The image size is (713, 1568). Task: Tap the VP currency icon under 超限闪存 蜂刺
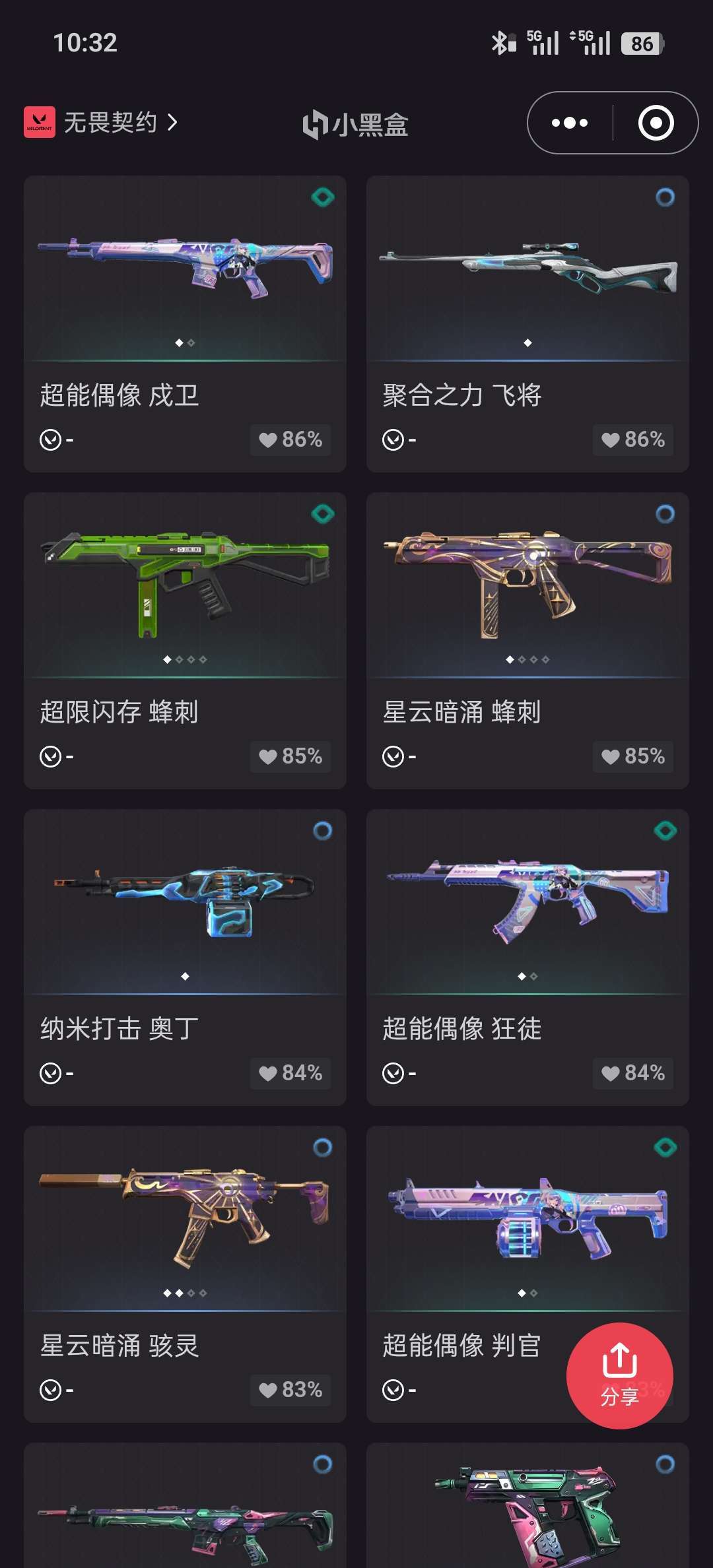[x=51, y=756]
